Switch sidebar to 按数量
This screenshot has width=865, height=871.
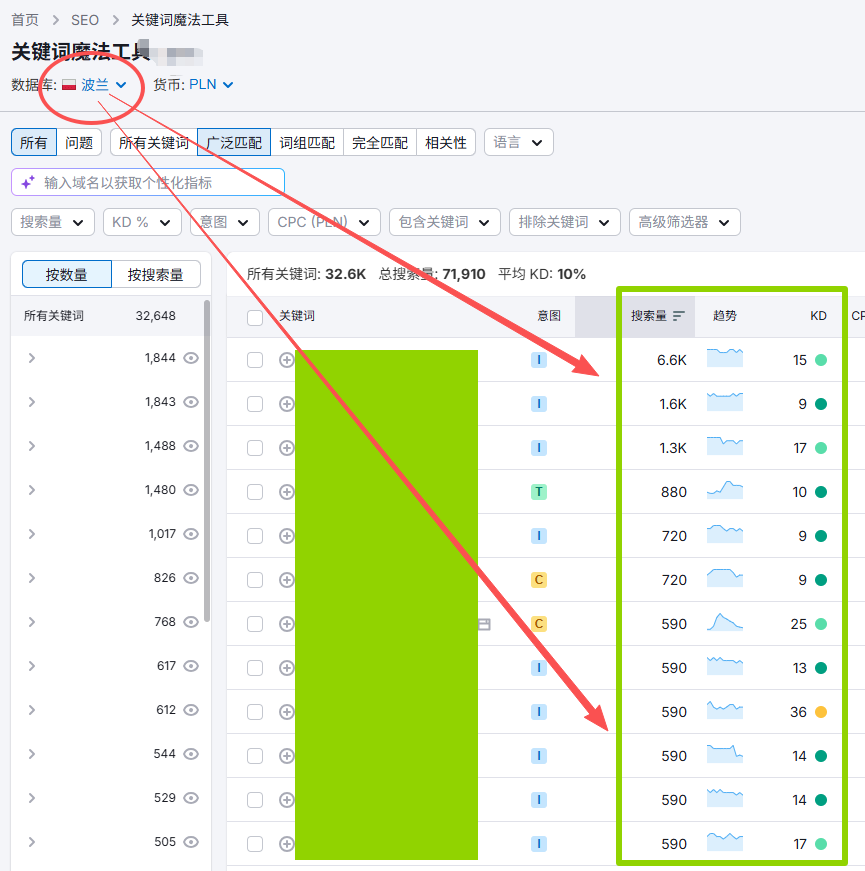(67, 274)
